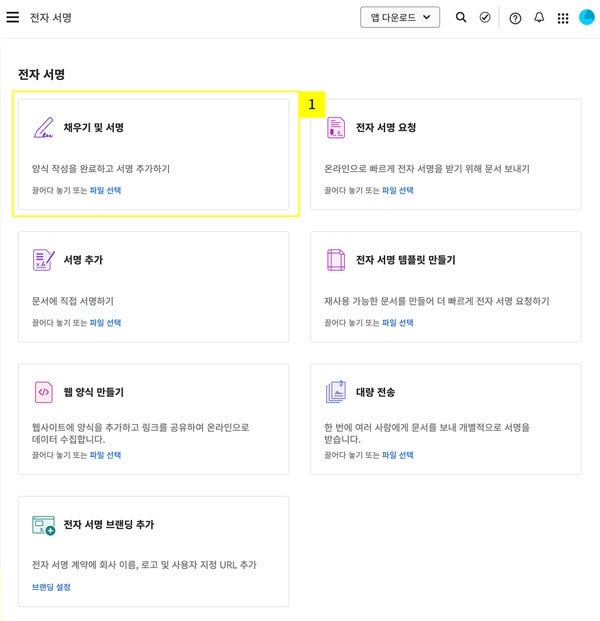Open the help question mark icon
This screenshot has width=600, height=621.
(x=515, y=18)
